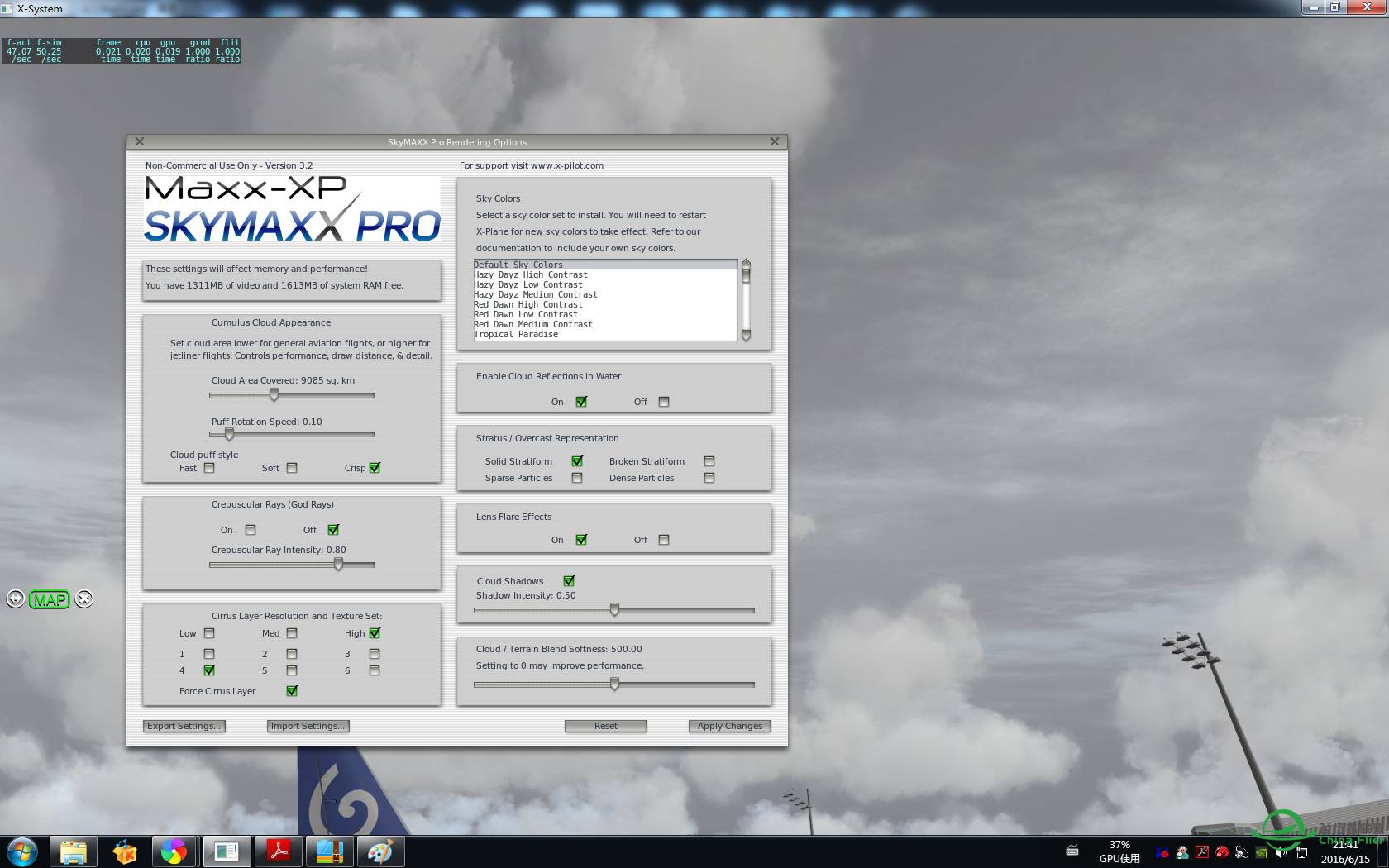Open the Adobe Reader taskbar icon
Viewport: 1389px width, 868px height.
[278, 851]
